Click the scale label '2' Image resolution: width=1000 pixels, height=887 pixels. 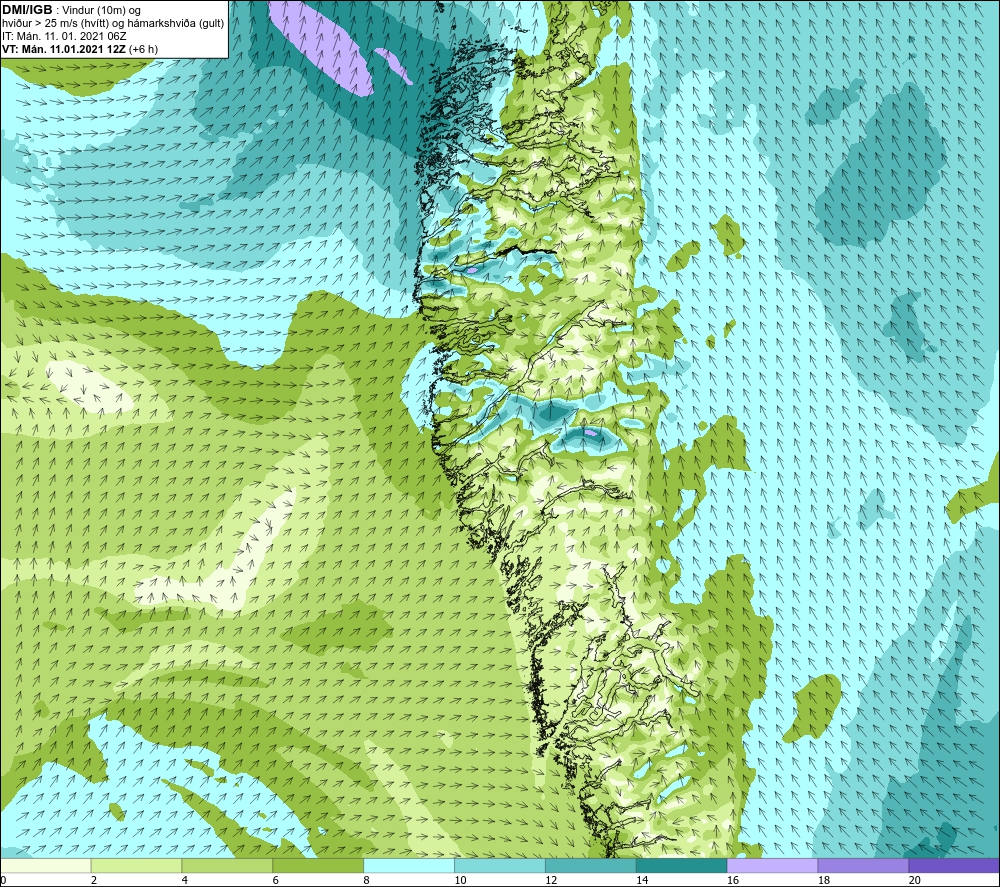coord(94,880)
